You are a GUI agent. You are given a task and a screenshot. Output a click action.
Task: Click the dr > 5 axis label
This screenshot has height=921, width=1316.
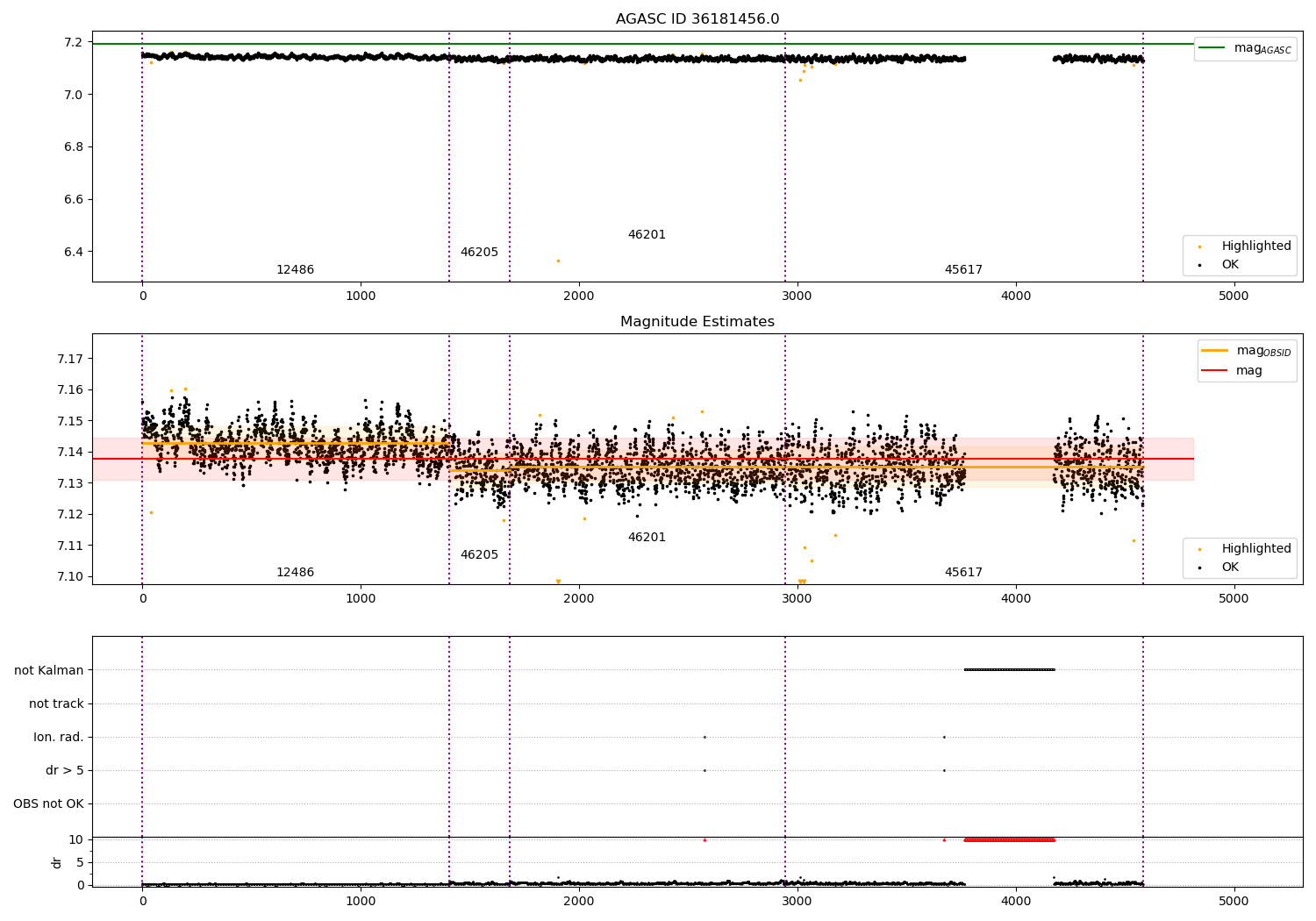point(65,770)
